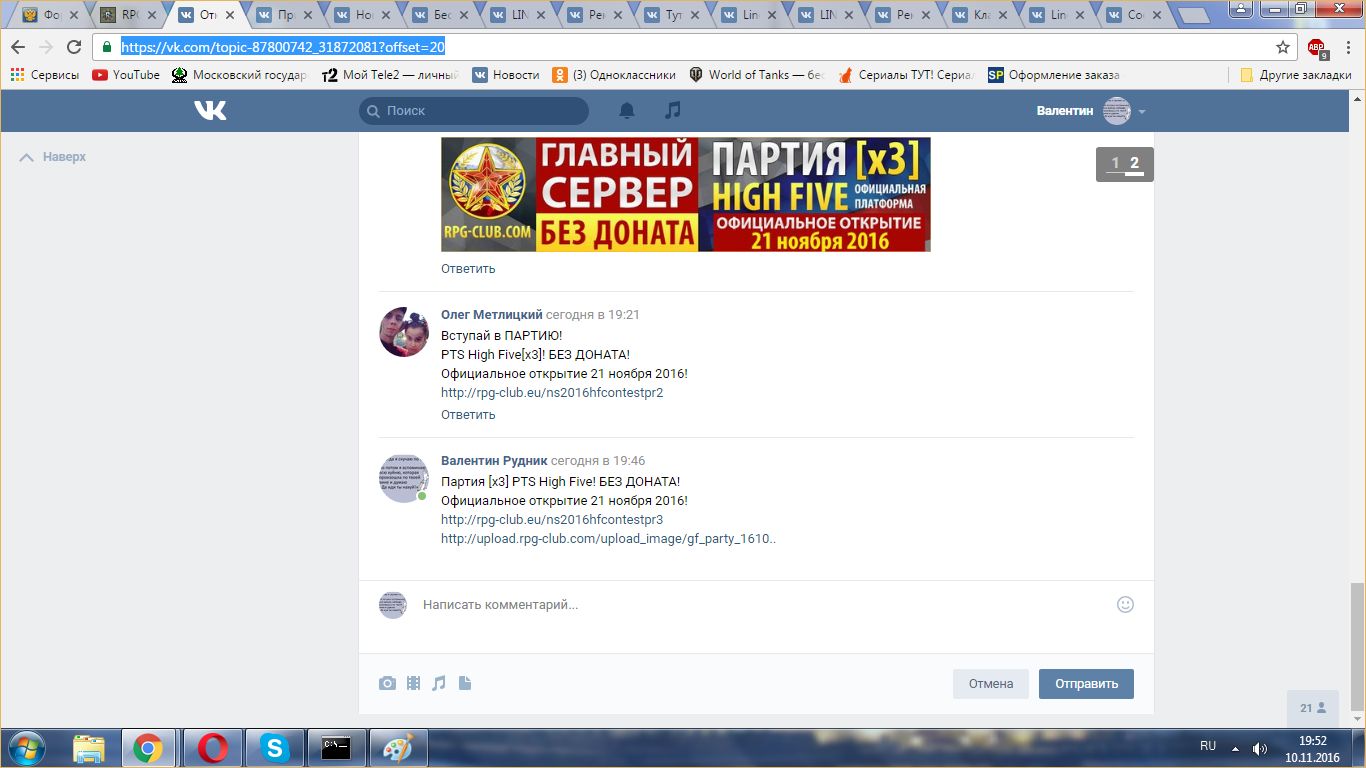Image resolution: width=1366 pixels, height=768 pixels.
Task: Go to page 1 of the topic
Action: coord(1116,163)
